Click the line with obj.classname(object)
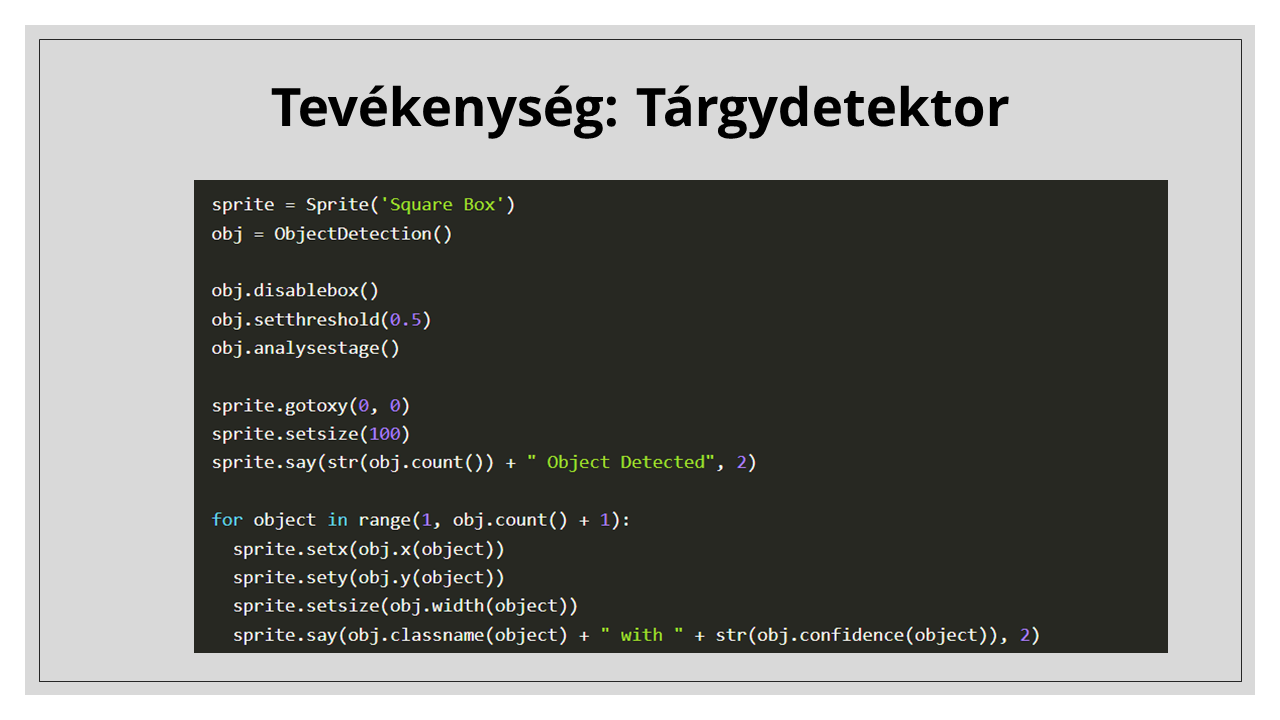 637,635
